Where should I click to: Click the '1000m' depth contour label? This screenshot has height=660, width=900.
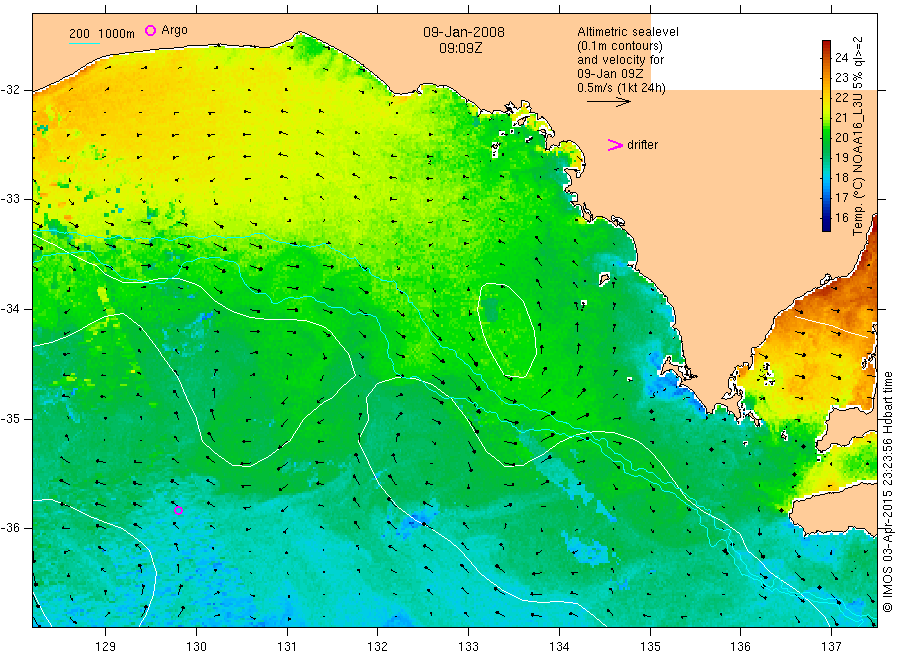pyautogui.click(x=117, y=34)
